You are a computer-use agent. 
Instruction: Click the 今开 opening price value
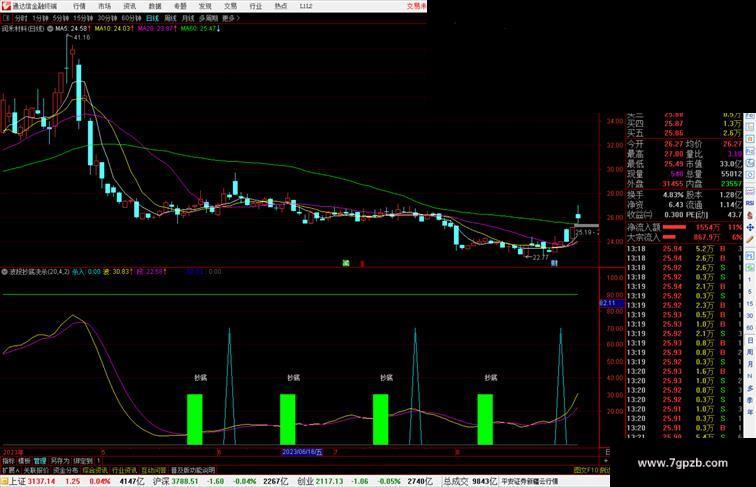[x=673, y=144]
